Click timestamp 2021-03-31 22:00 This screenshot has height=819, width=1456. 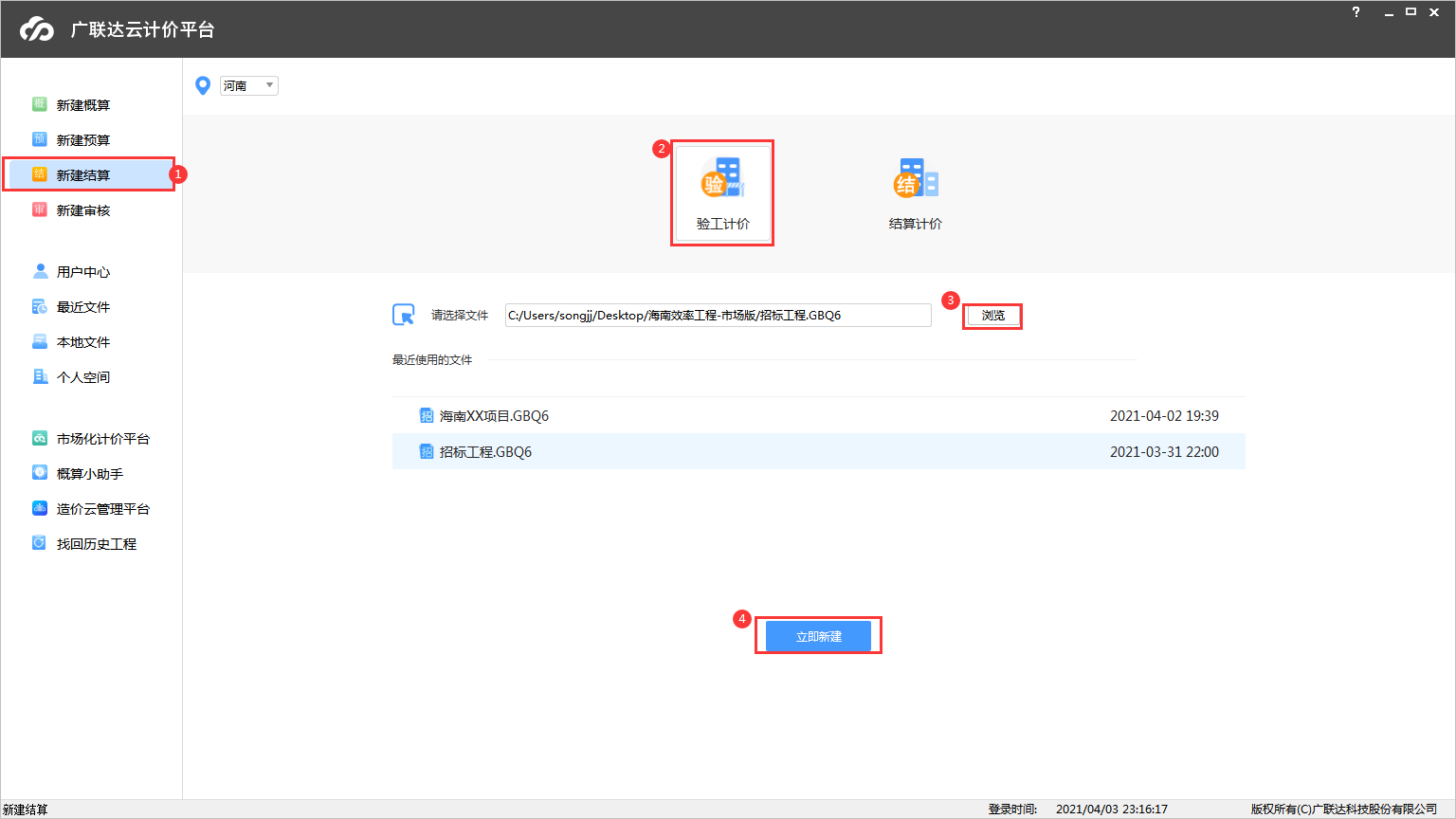(1164, 452)
